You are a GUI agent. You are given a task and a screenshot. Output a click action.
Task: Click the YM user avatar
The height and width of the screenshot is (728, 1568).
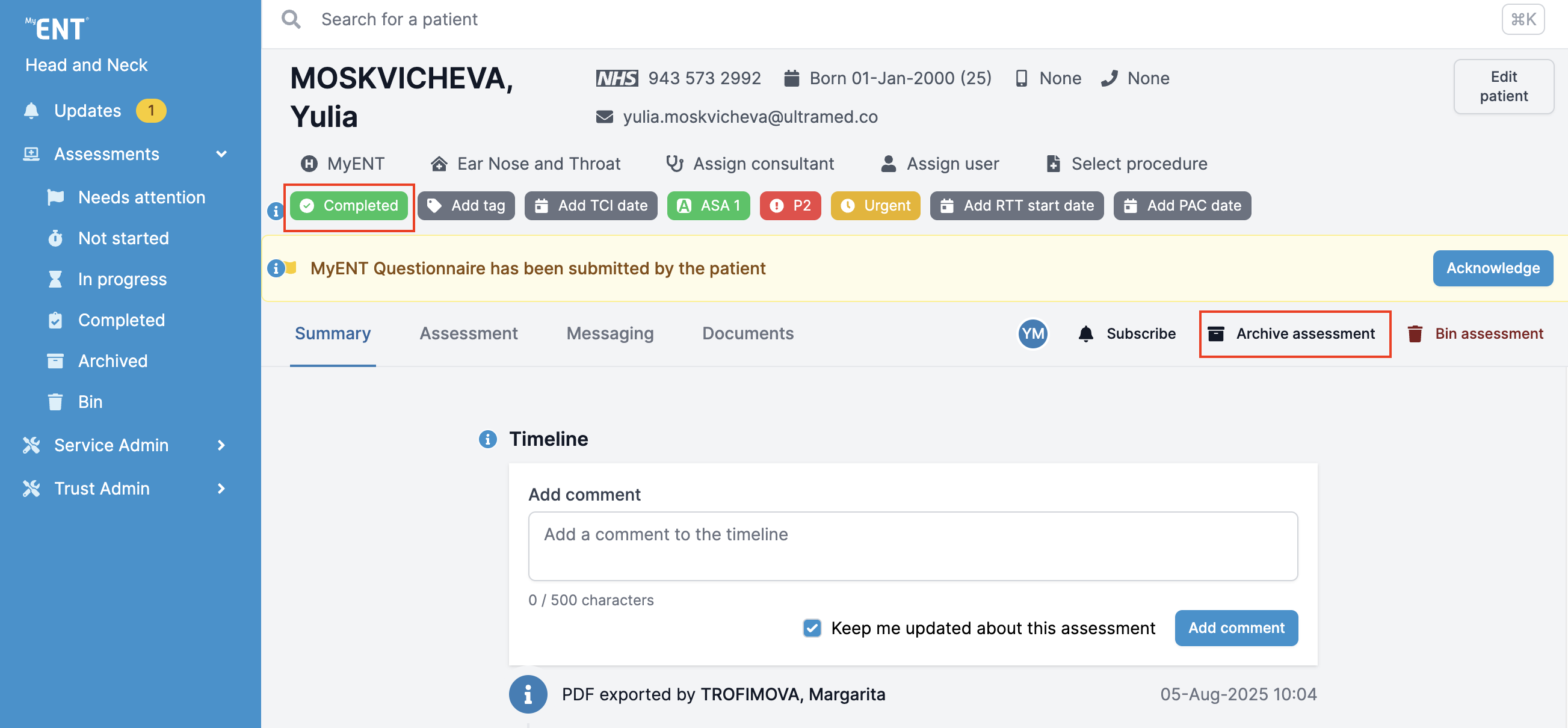(1032, 333)
